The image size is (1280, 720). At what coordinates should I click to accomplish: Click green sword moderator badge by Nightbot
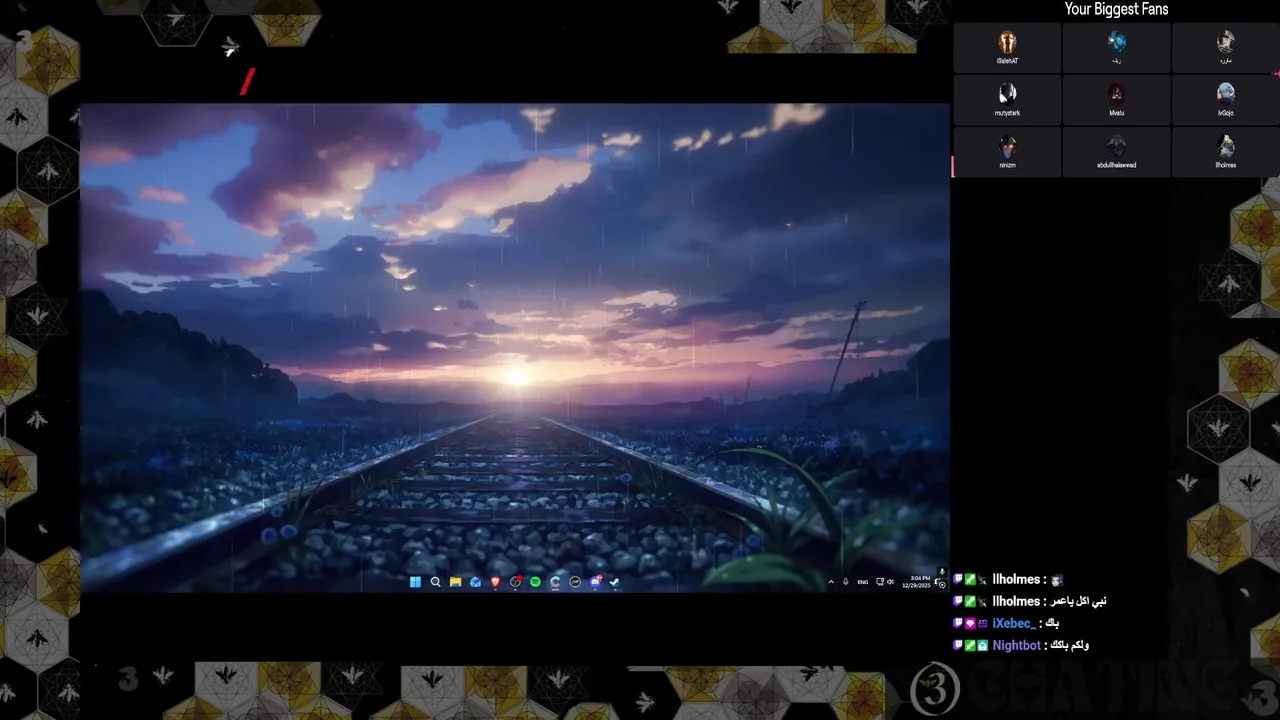(x=969, y=645)
